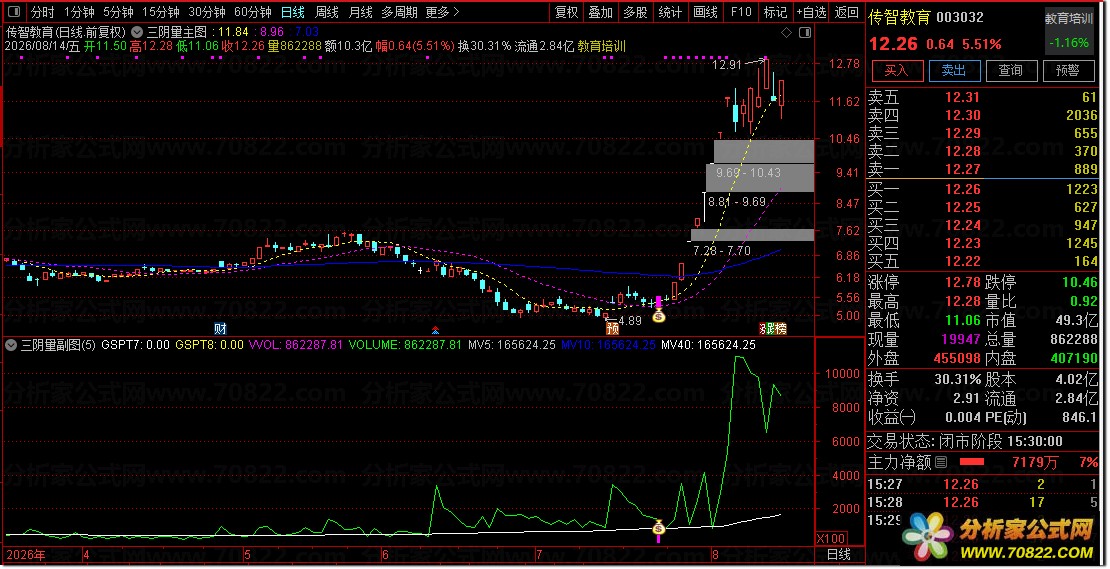Image resolution: width=1110 pixels, height=569 pixels.
Task: Click the 换手 30.31% value
Action: (958, 380)
